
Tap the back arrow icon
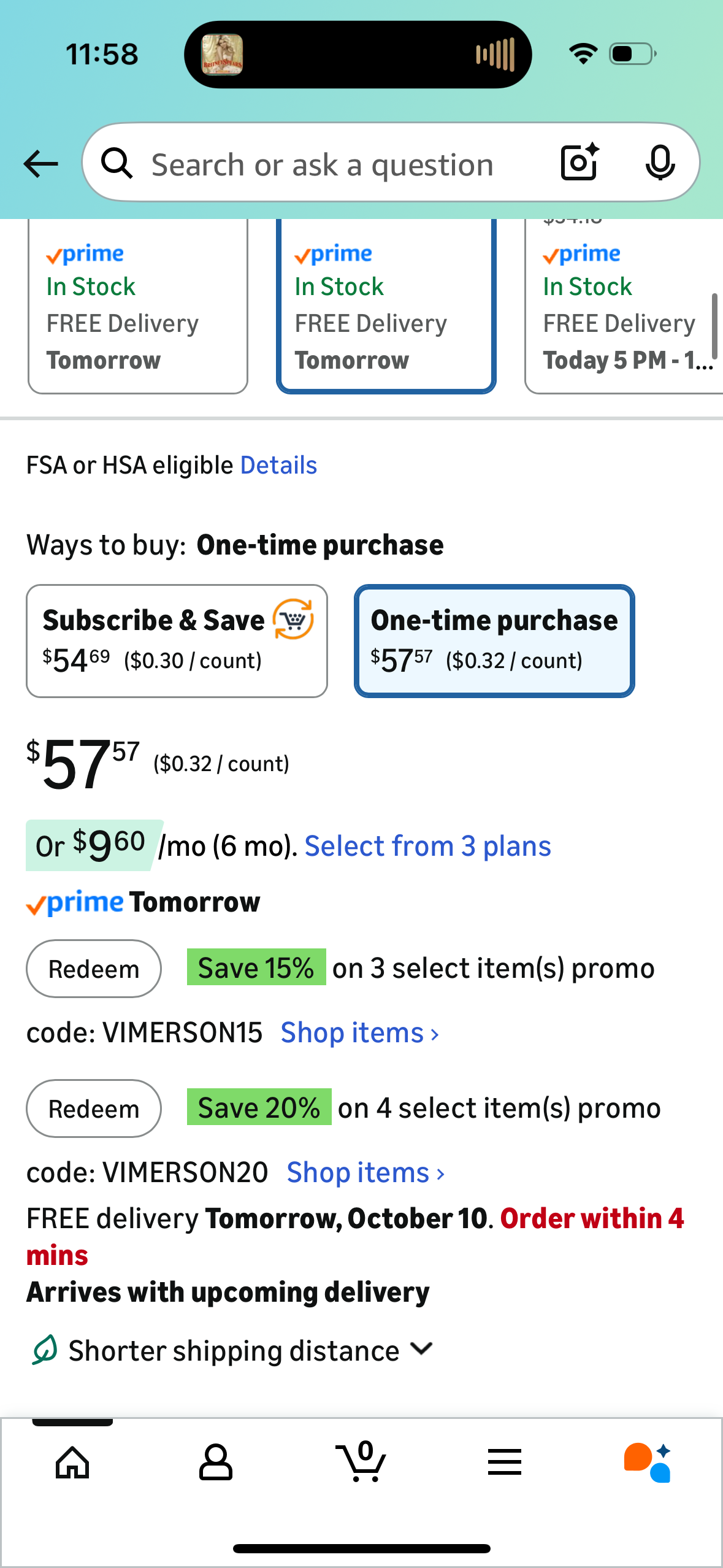click(41, 164)
